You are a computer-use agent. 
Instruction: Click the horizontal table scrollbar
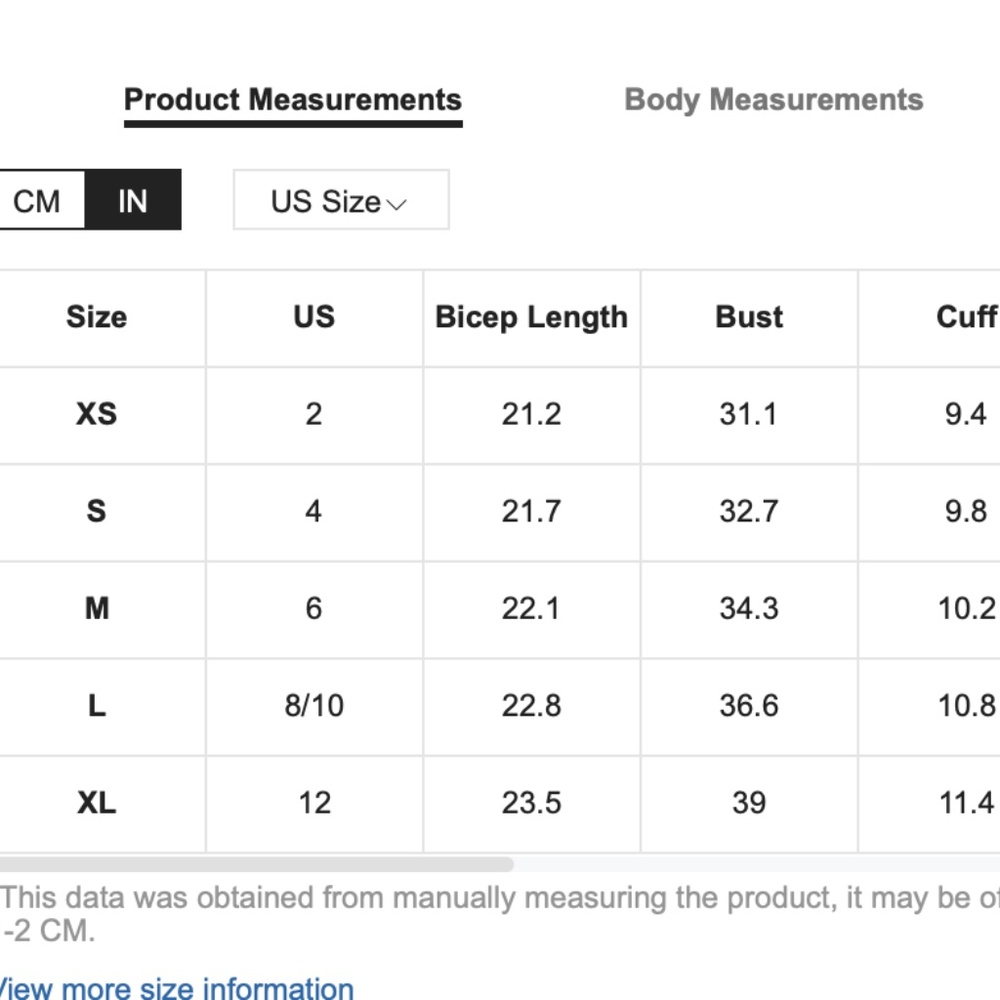pos(256,864)
